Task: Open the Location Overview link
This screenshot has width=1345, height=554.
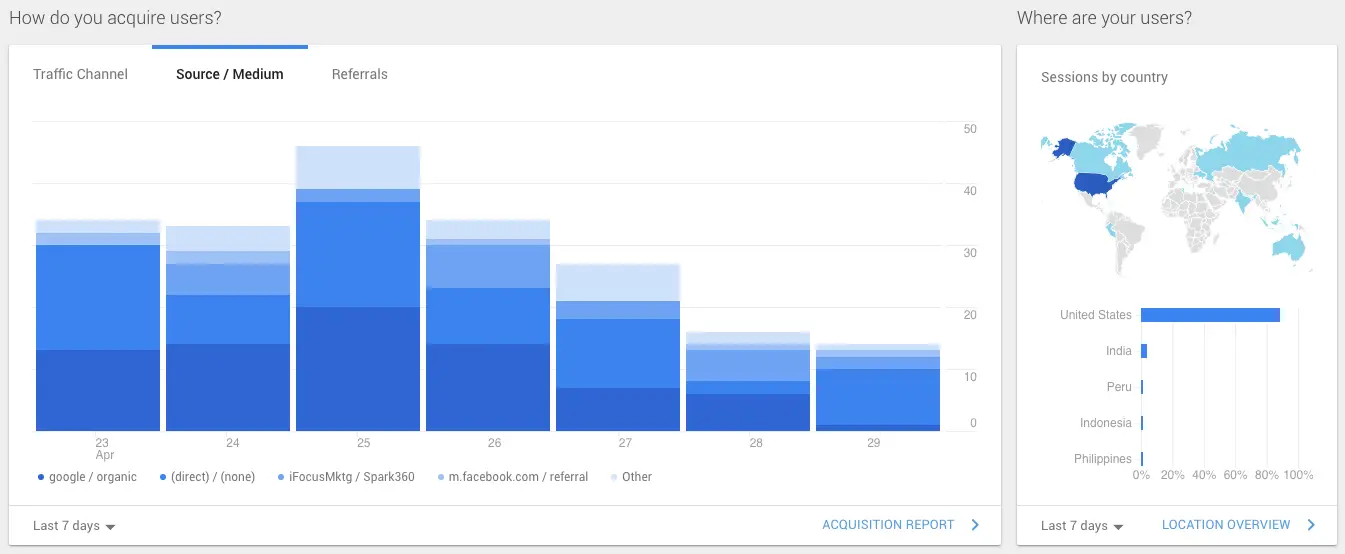Action: tap(1225, 525)
